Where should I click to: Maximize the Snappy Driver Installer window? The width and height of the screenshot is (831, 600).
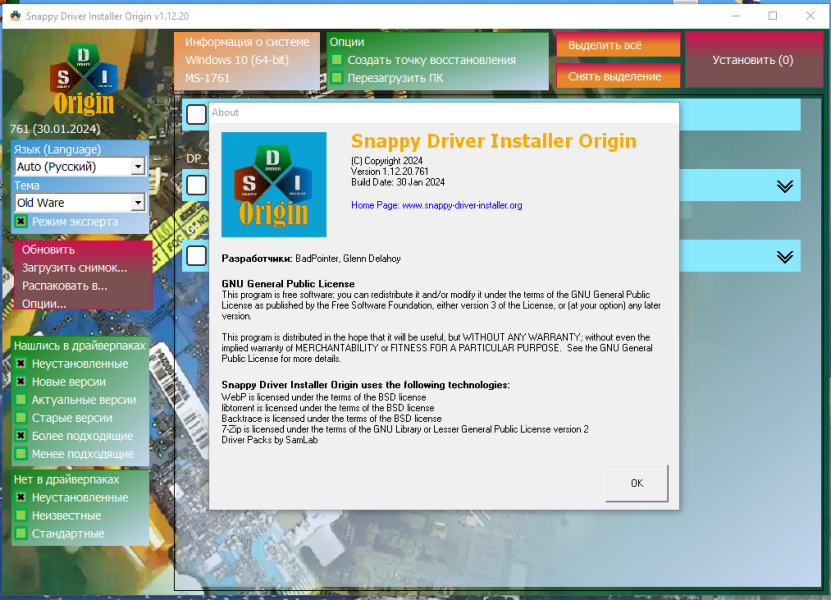[773, 16]
